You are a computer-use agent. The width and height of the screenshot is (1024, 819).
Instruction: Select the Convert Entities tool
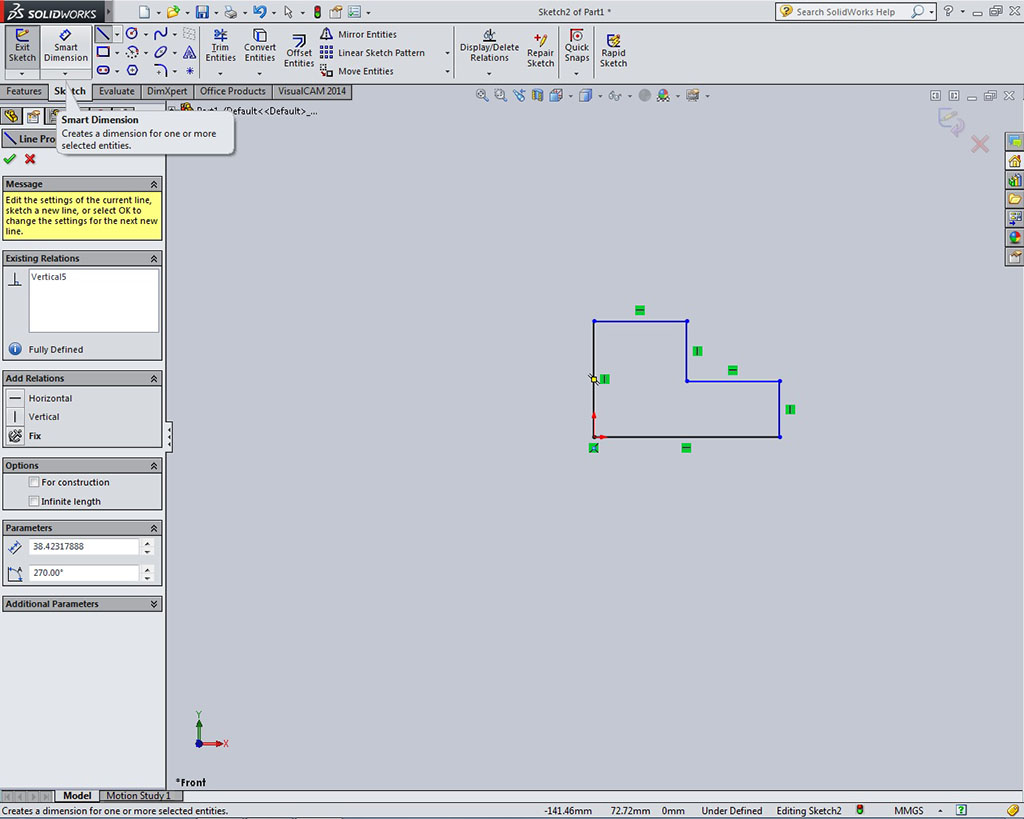(x=260, y=45)
